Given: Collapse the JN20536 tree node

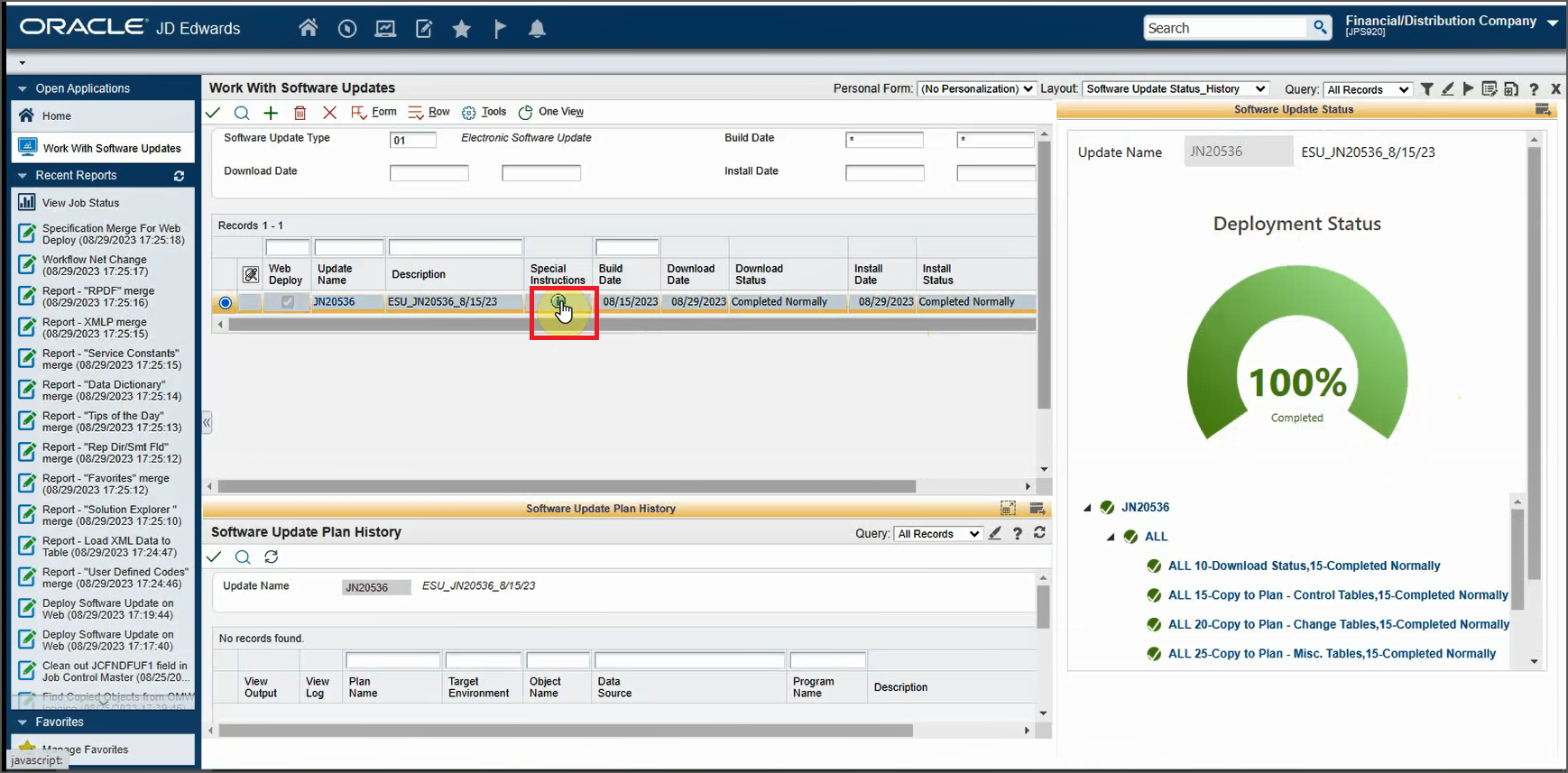Looking at the screenshot, I should (1087, 508).
